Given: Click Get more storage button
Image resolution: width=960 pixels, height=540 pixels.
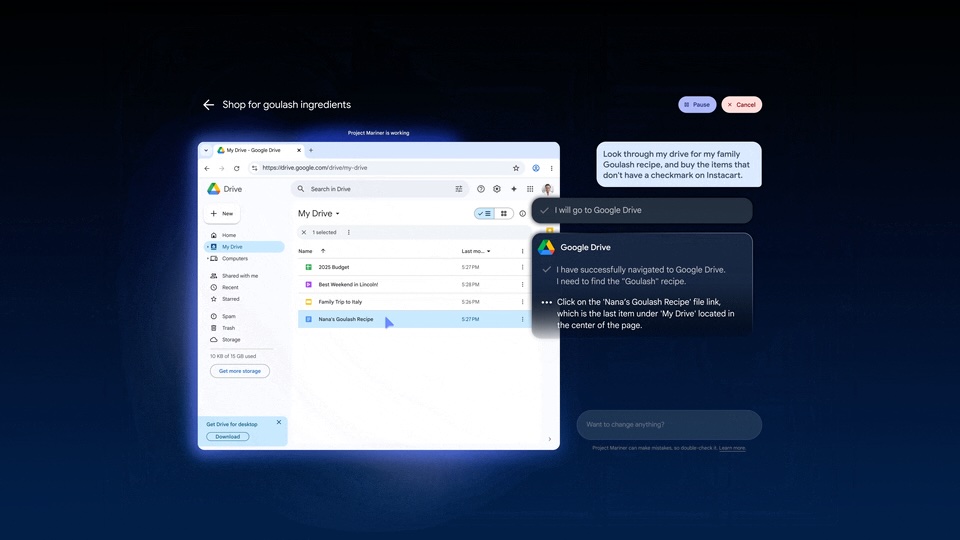Looking at the screenshot, I should (x=239, y=371).
